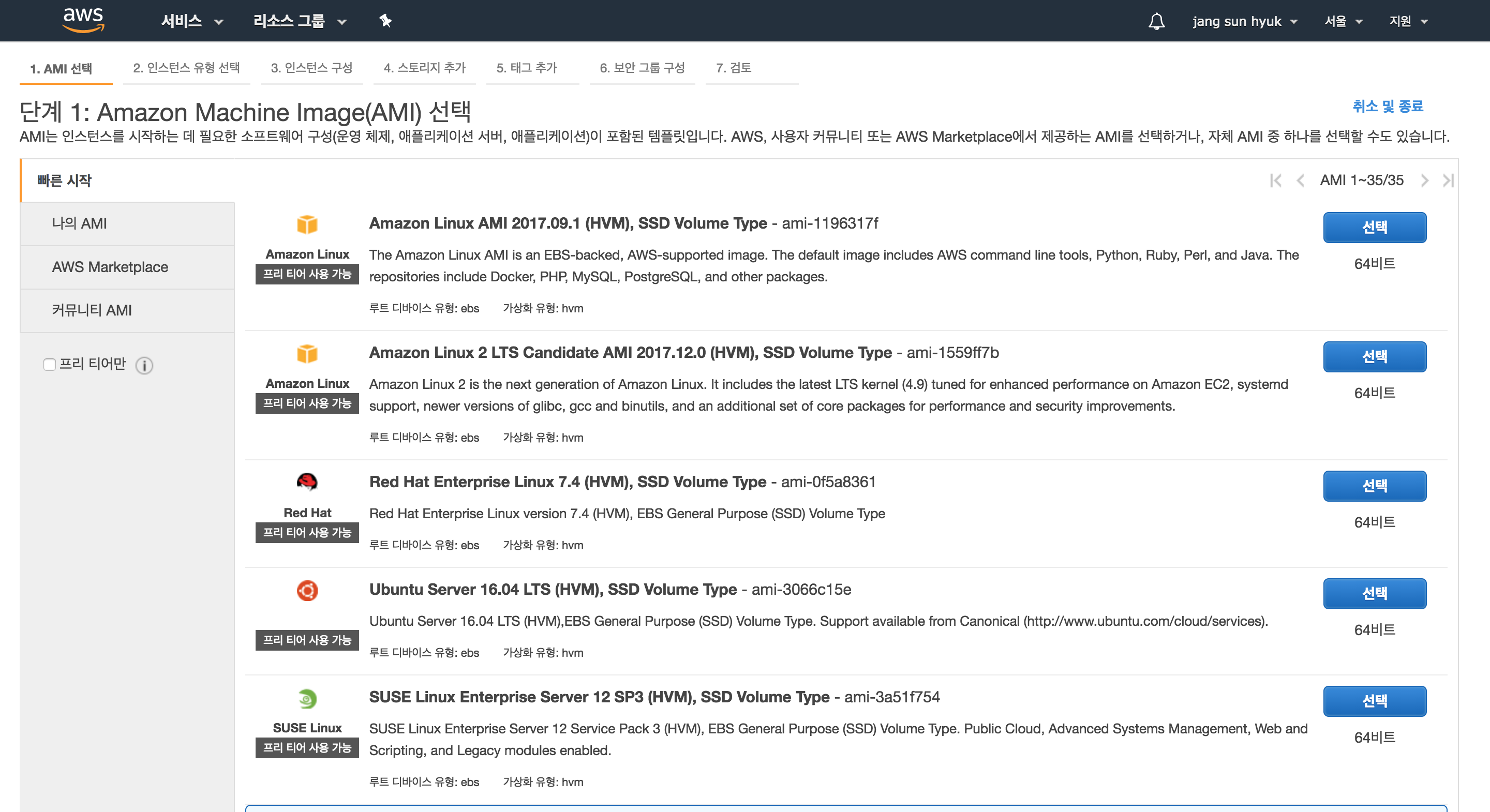Click the AWS logo home icon
The height and width of the screenshot is (812, 1490).
tap(83, 20)
